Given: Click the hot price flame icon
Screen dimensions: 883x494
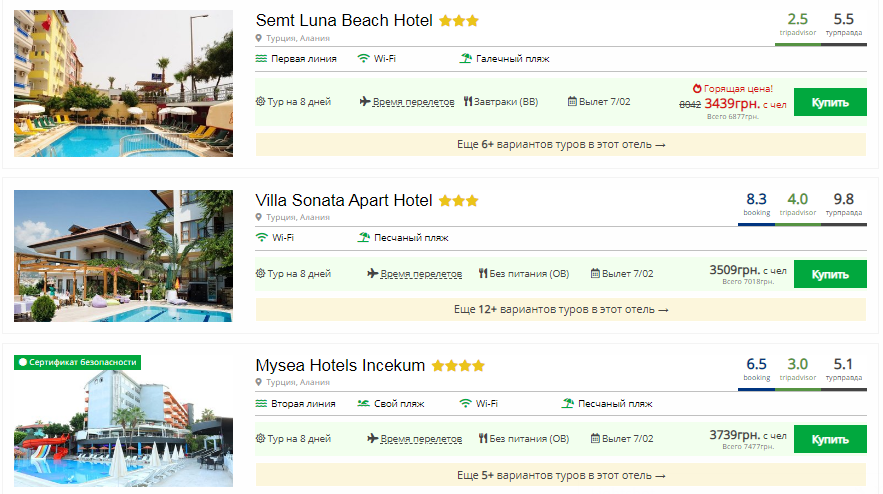Looking at the screenshot, I should [x=697, y=88].
